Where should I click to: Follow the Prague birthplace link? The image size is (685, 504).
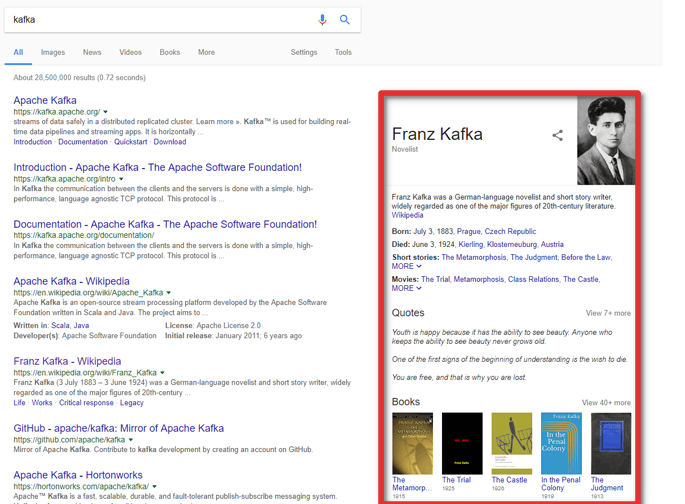(x=469, y=231)
